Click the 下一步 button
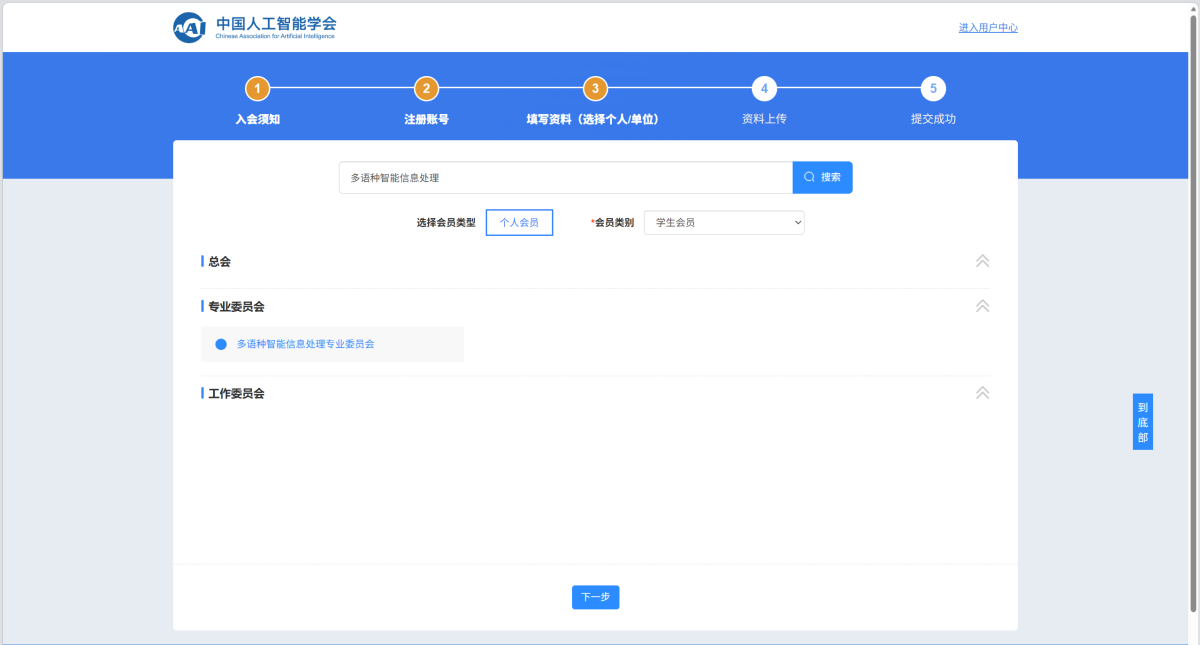The height and width of the screenshot is (645, 1200). (x=596, y=597)
